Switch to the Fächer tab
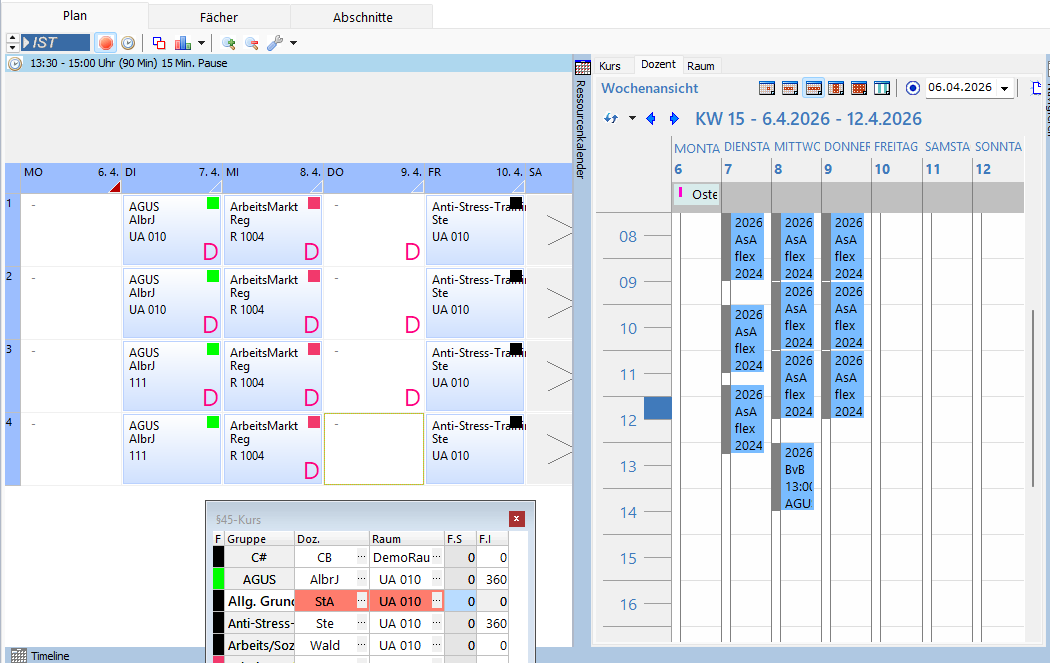This screenshot has width=1050, height=663. click(219, 17)
